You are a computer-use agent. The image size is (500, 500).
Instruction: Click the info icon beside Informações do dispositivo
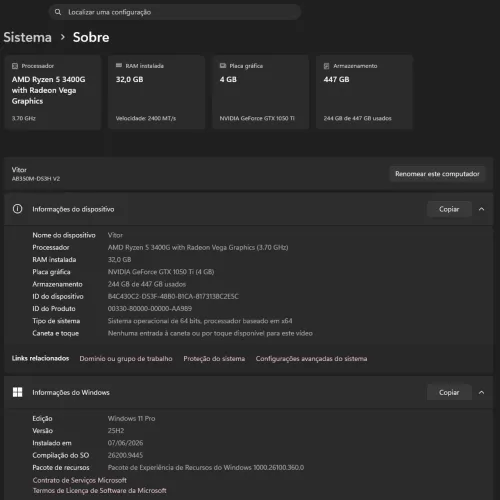coord(18,209)
